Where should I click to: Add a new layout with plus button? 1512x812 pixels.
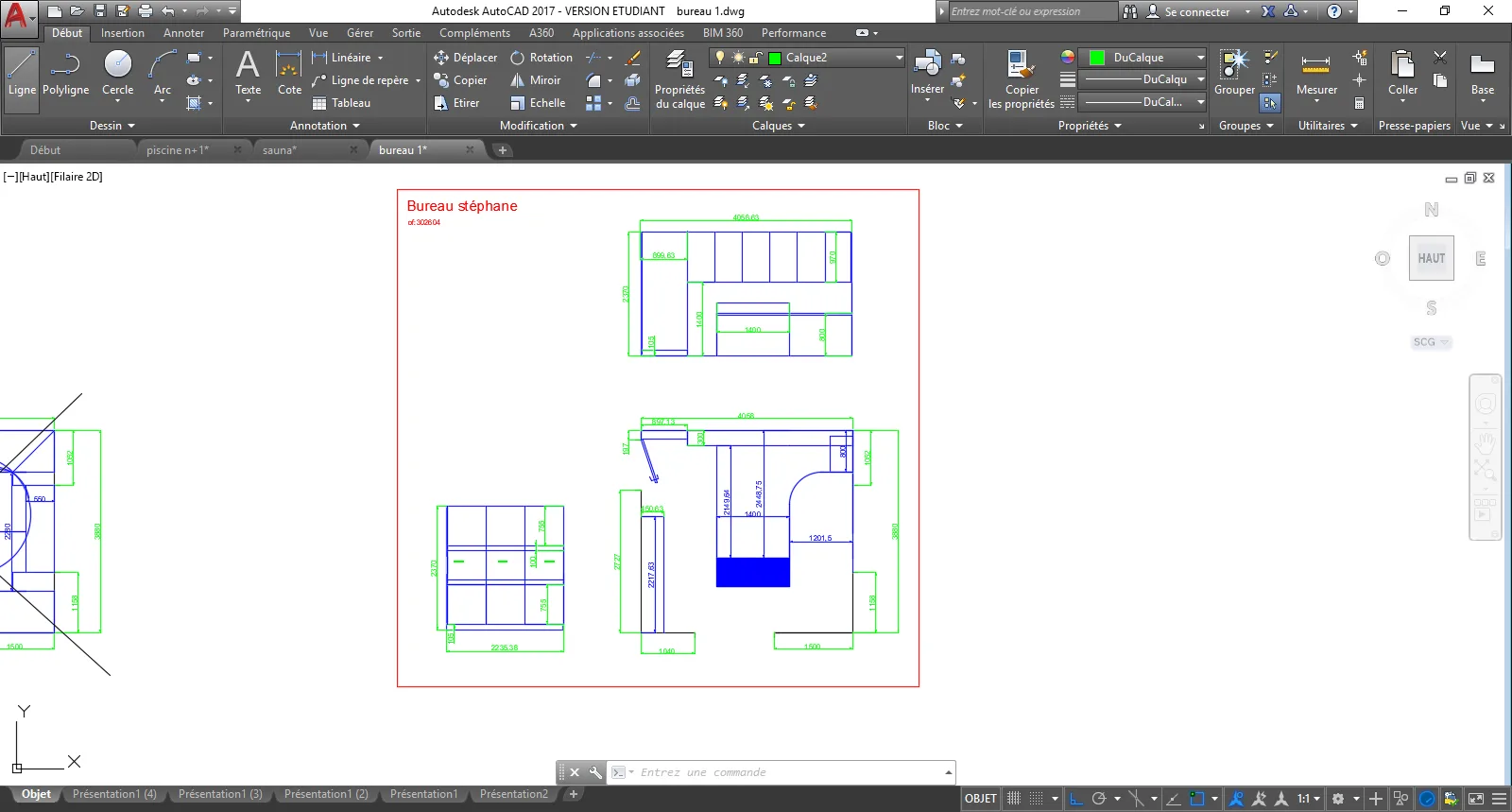click(573, 794)
